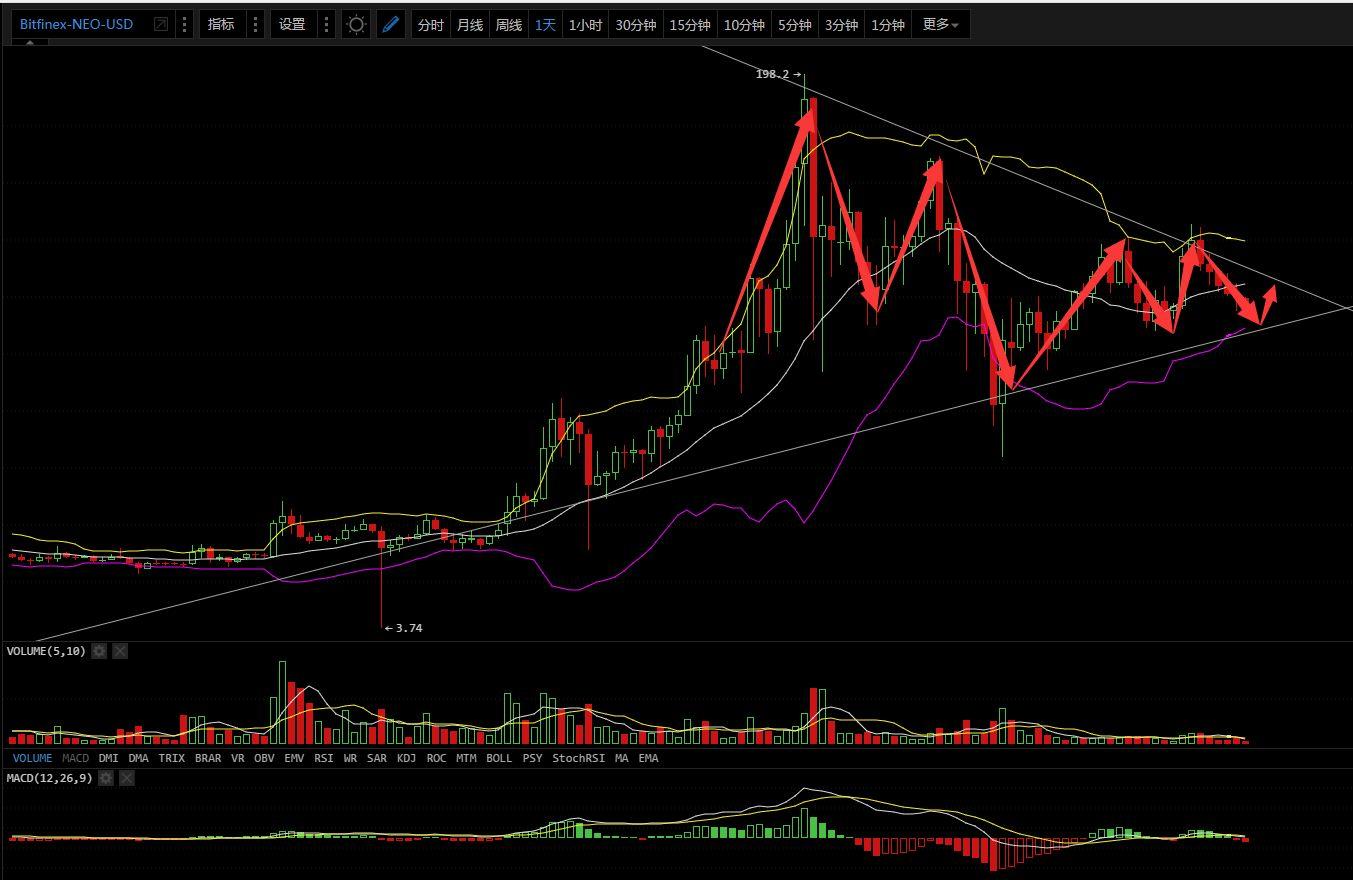
Task: Select the BRAR indicator
Action: pos(208,758)
